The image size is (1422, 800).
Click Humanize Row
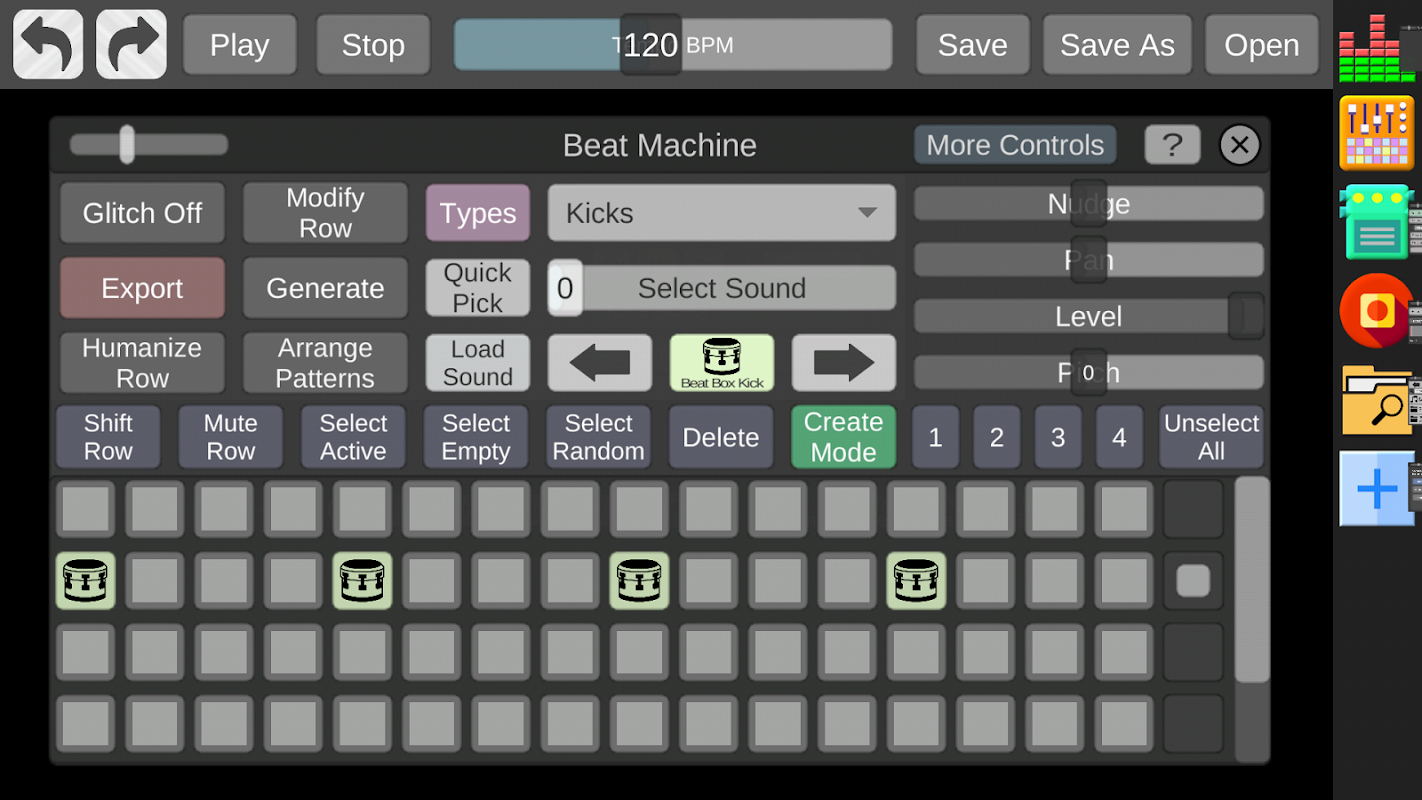142,363
